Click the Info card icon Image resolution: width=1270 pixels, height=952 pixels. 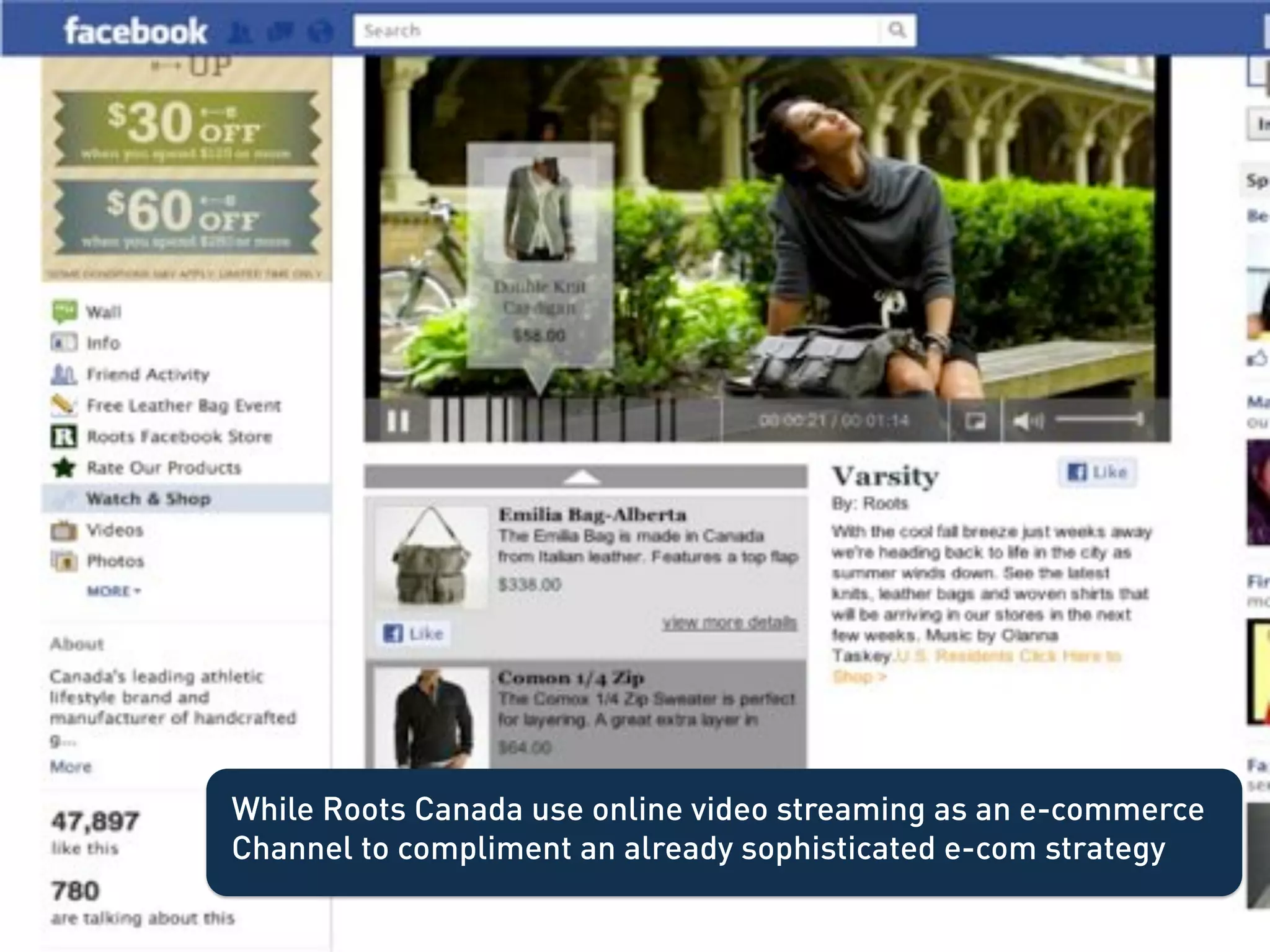[64, 342]
